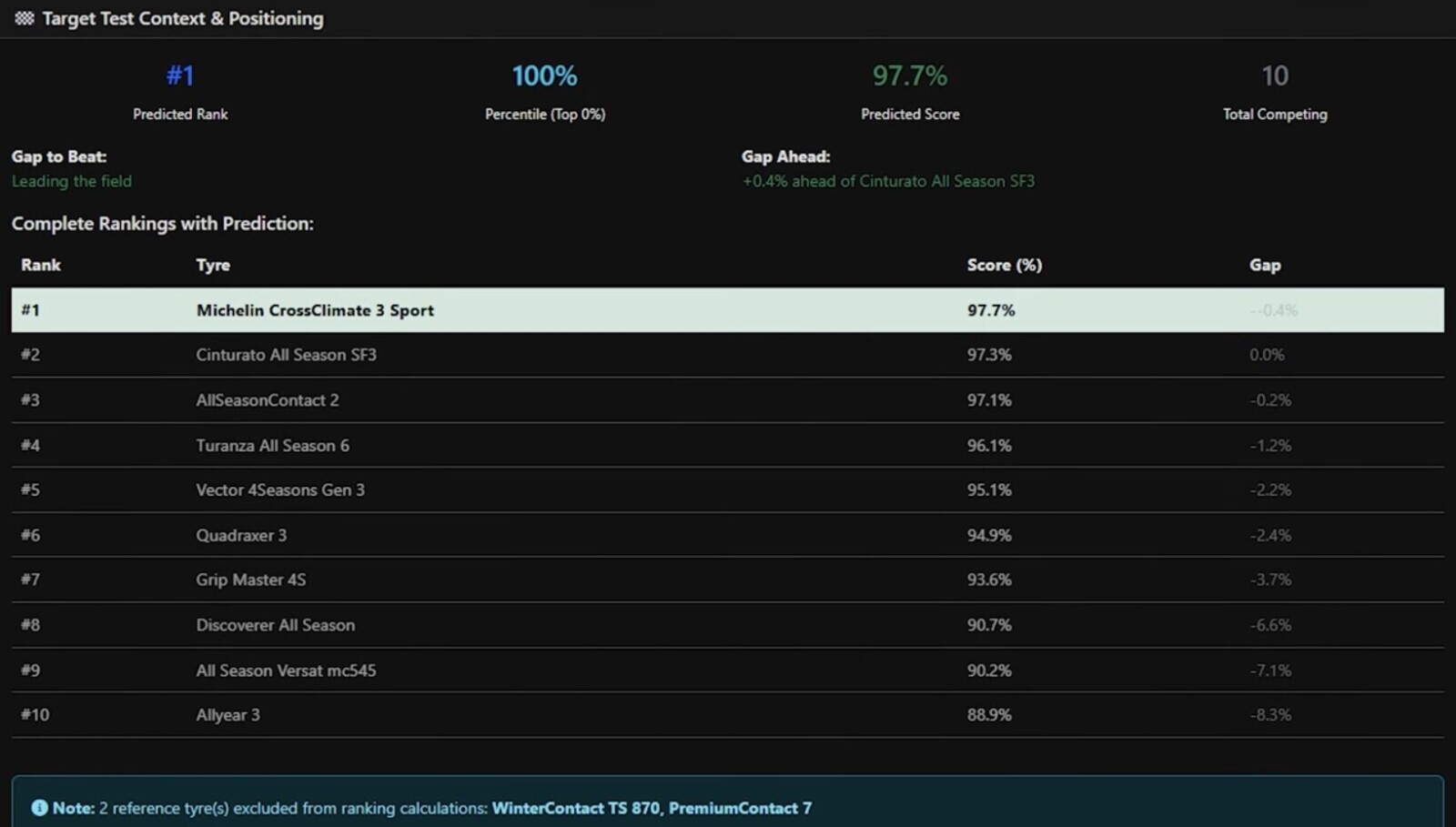Click the 97.3% score for Cinturato

[989, 355]
